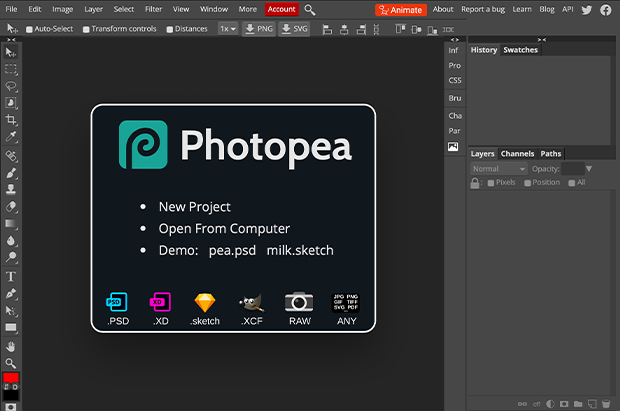Expand the side panel strip arrows
The width and height of the screenshot is (620, 411).
(455, 40)
